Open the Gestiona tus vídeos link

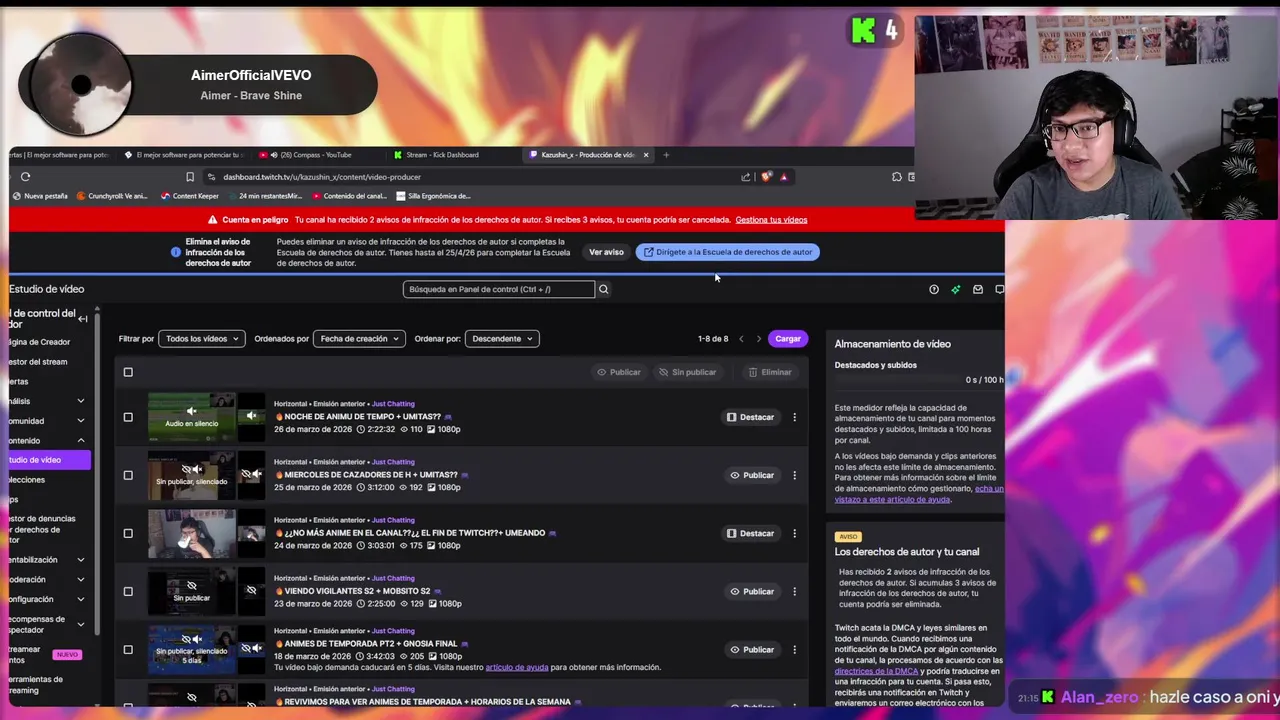(771, 220)
